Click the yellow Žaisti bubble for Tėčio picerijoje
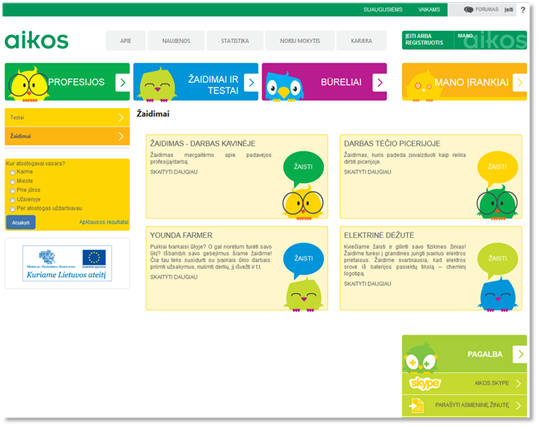 [497, 168]
